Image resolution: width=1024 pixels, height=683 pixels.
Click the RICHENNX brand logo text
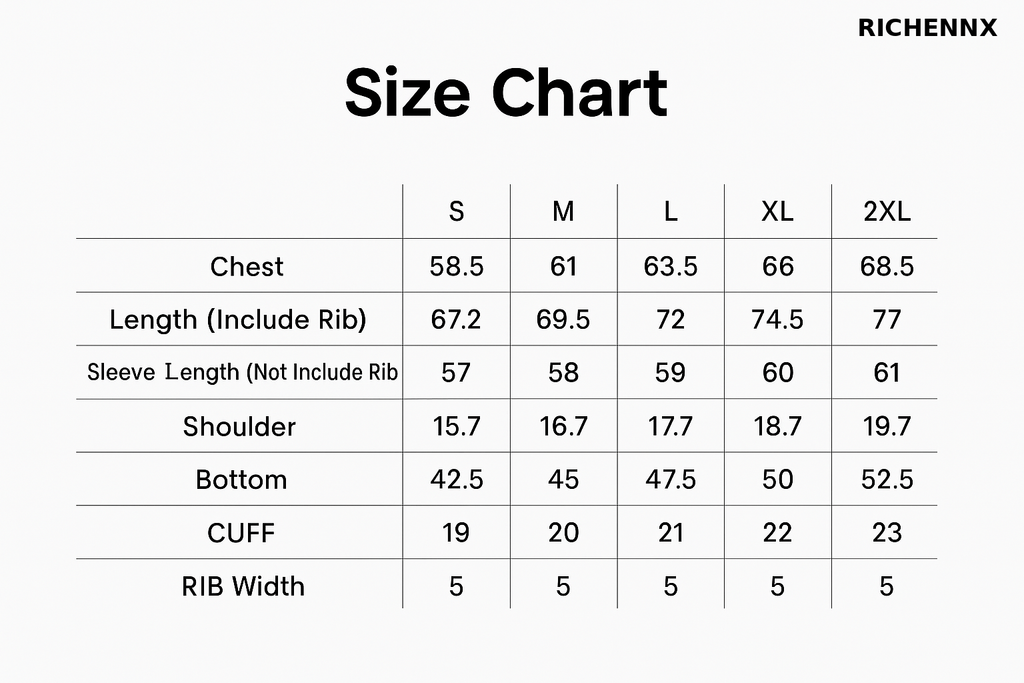(x=927, y=28)
